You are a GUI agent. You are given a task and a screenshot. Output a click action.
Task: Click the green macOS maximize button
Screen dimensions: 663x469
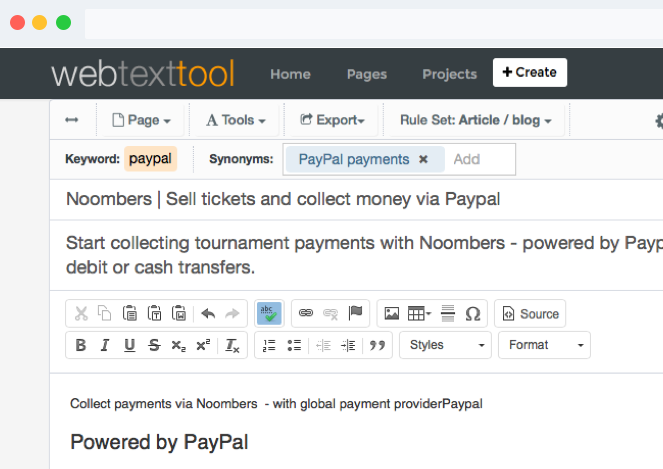pos(63,22)
